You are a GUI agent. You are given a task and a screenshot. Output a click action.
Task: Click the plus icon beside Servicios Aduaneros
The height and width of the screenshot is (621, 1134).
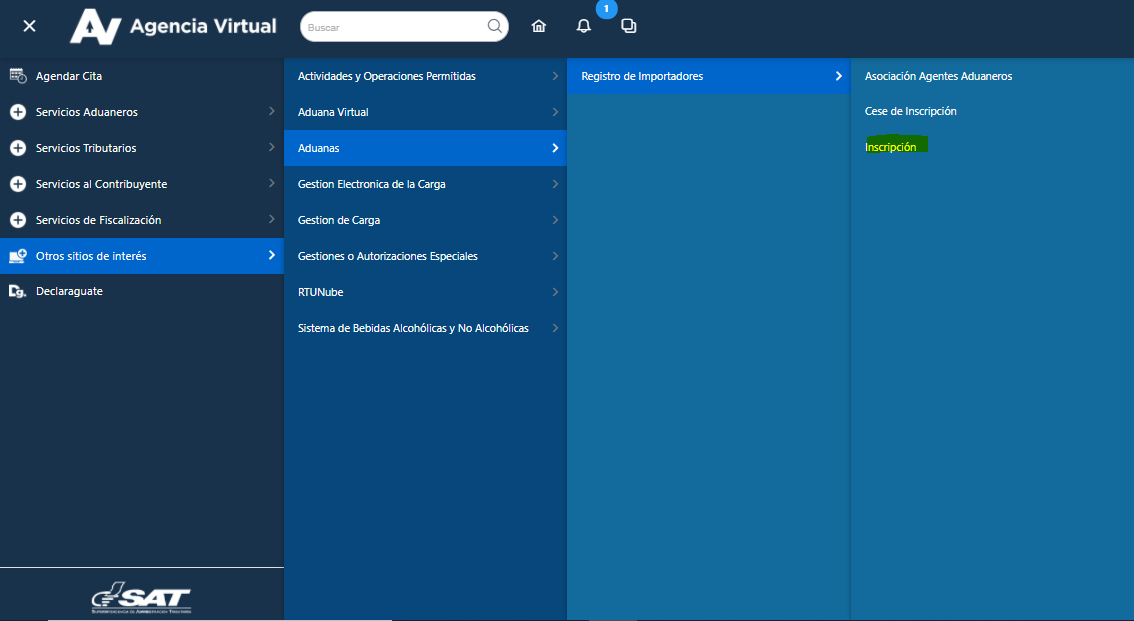point(17,112)
